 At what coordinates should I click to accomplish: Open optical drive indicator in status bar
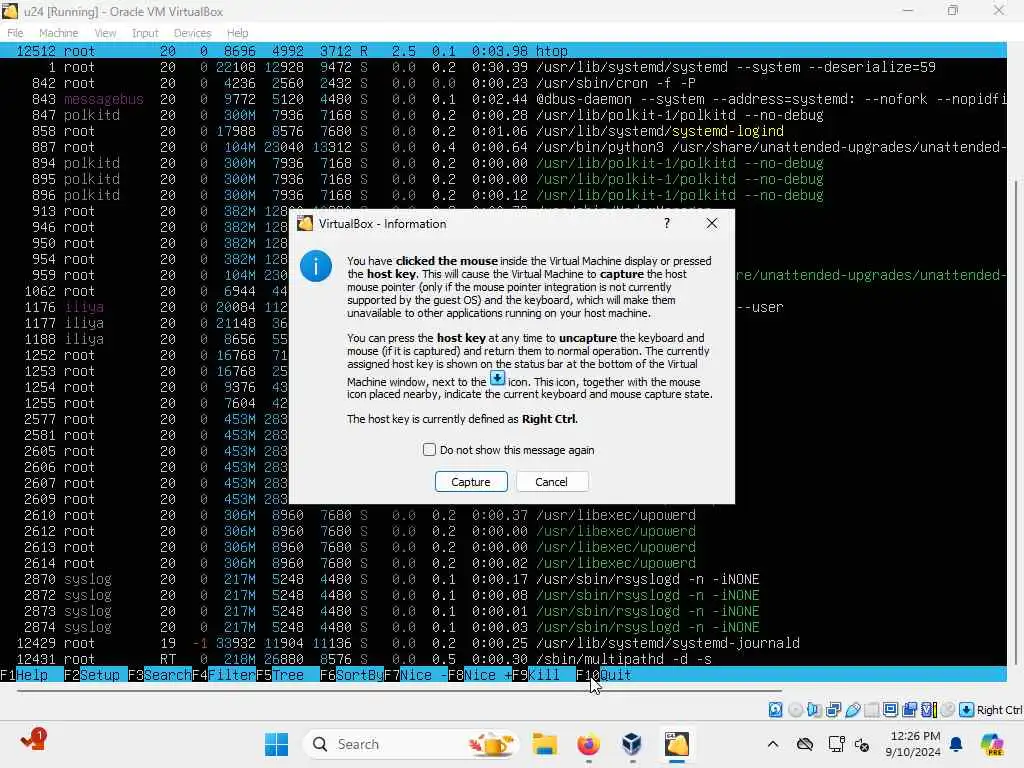point(795,710)
